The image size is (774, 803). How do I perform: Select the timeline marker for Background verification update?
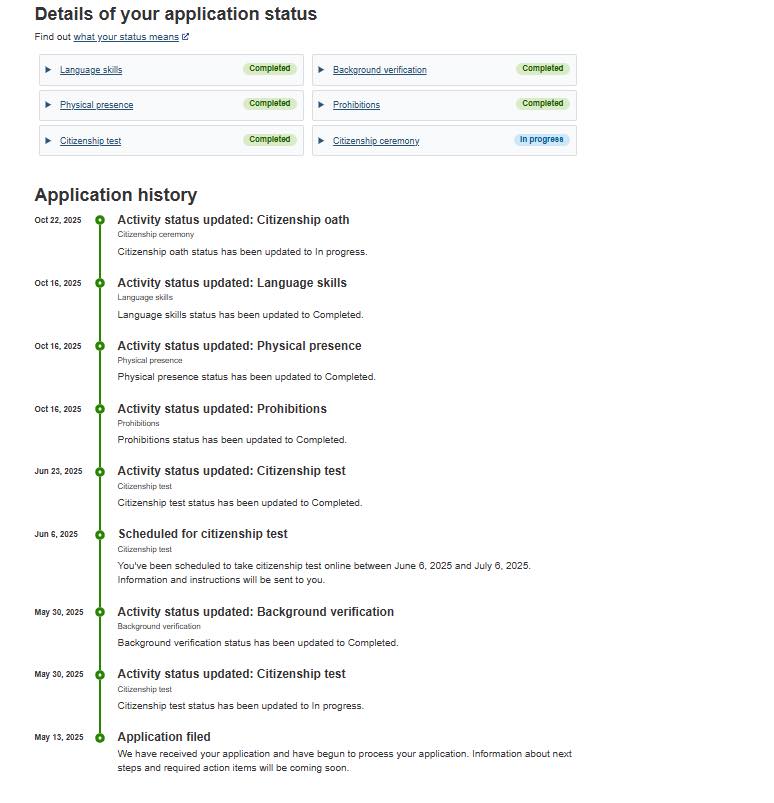point(100,612)
